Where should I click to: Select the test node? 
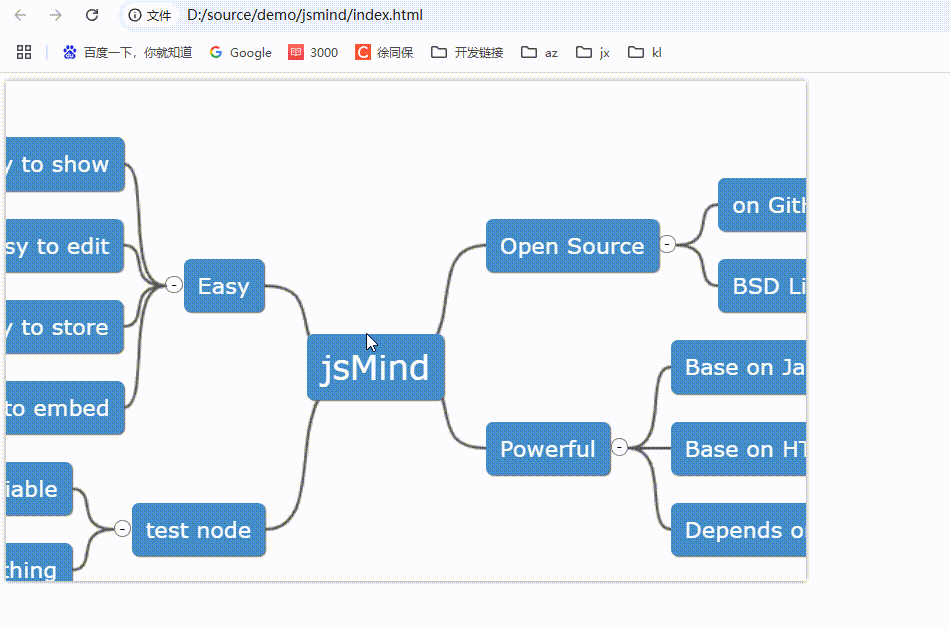click(199, 529)
